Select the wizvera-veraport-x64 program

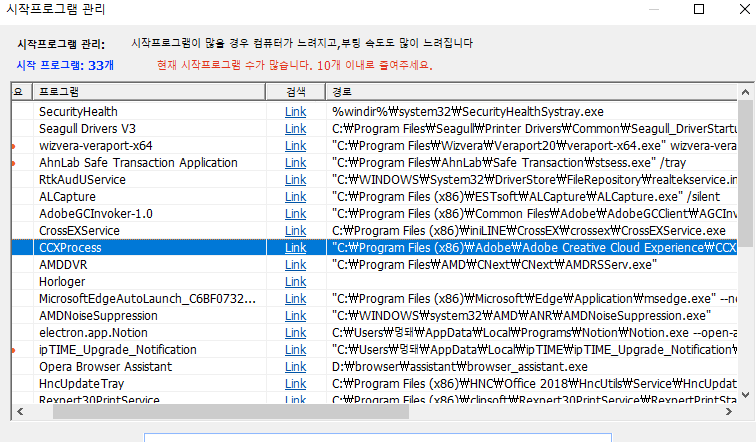click(95, 146)
